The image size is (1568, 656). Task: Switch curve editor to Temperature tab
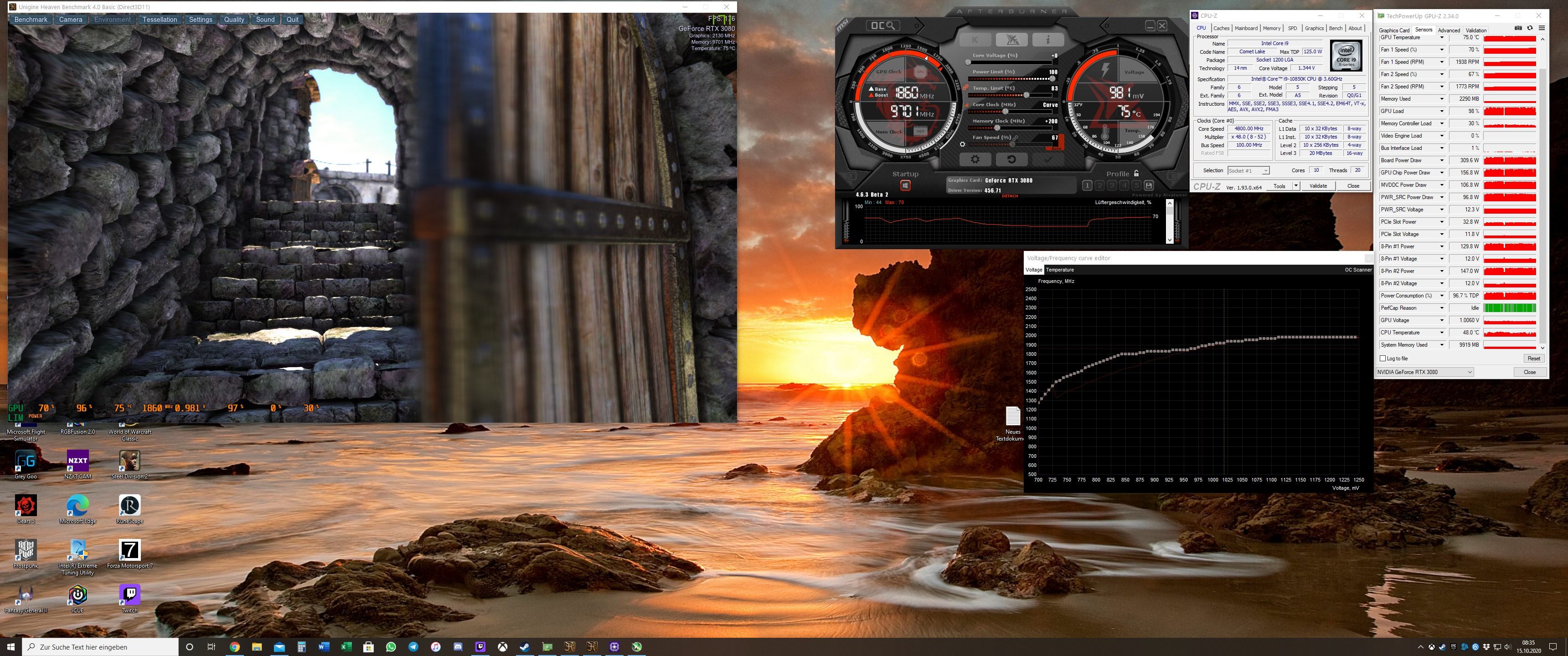pos(1060,270)
